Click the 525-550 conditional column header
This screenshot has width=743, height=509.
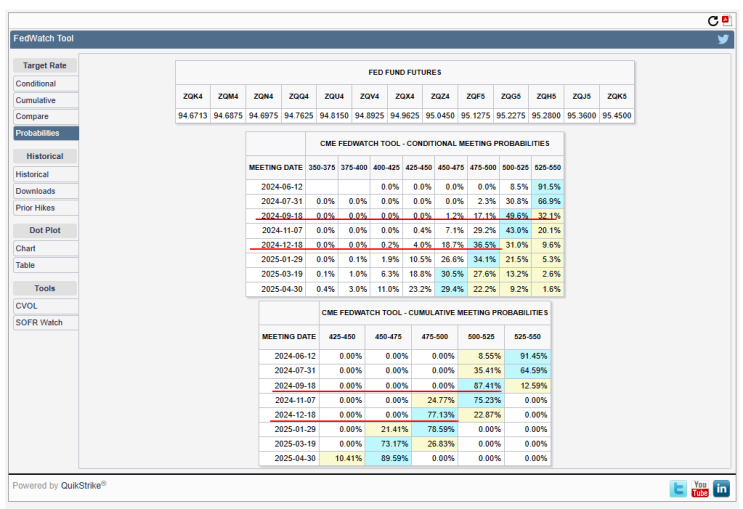548,168
